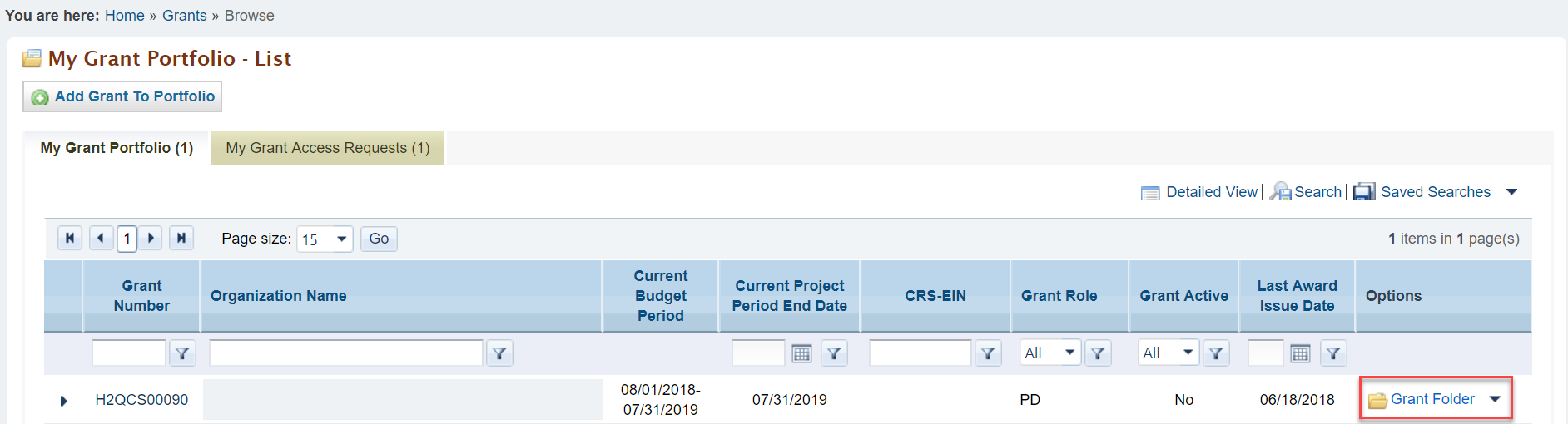The height and width of the screenshot is (424, 1568).
Task: Click the Organization Name filter icon
Action: tap(499, 353)
